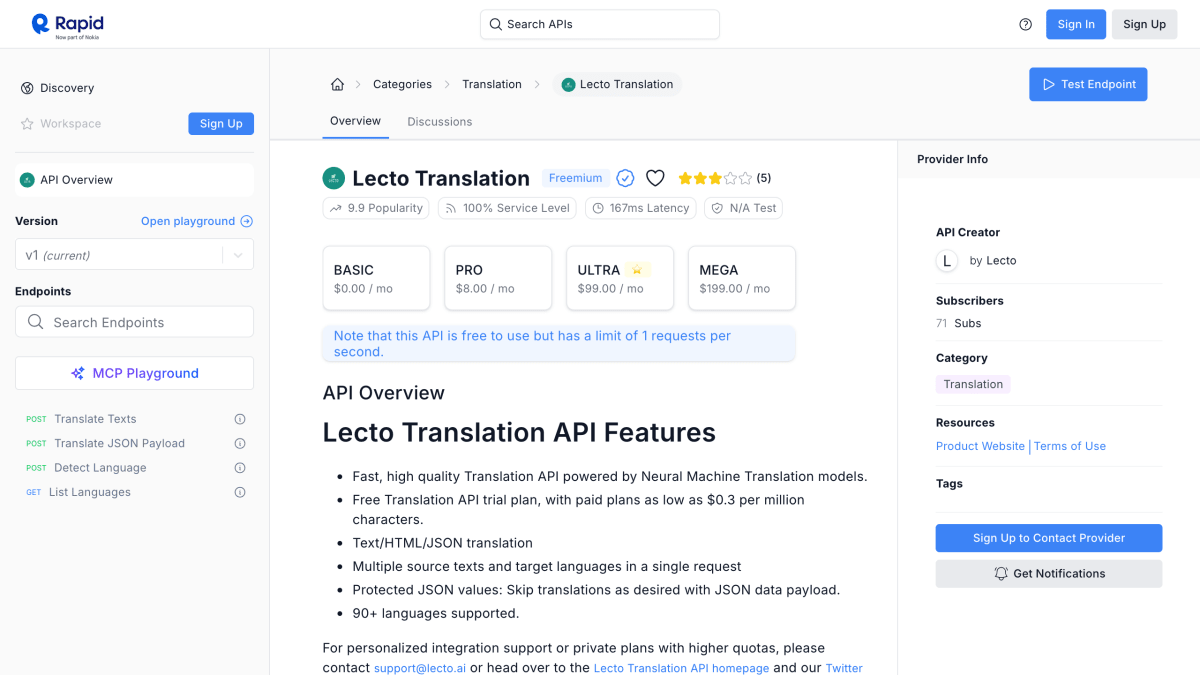
Task: Click the Service Level signal icon
Action: point(451,208)
